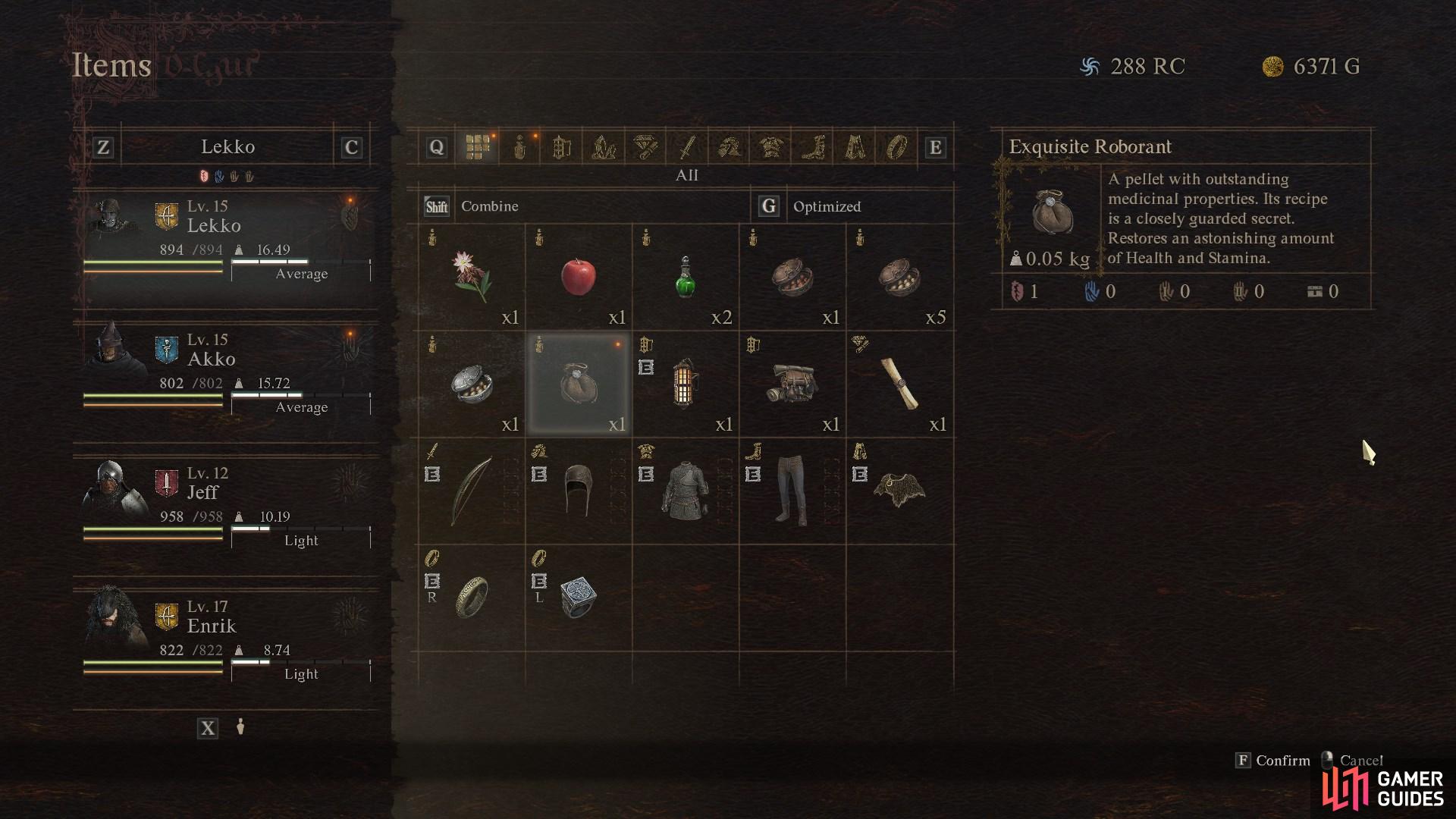Select Enrik in the party list
This screenshot has width=1456, height=819.
227,640
